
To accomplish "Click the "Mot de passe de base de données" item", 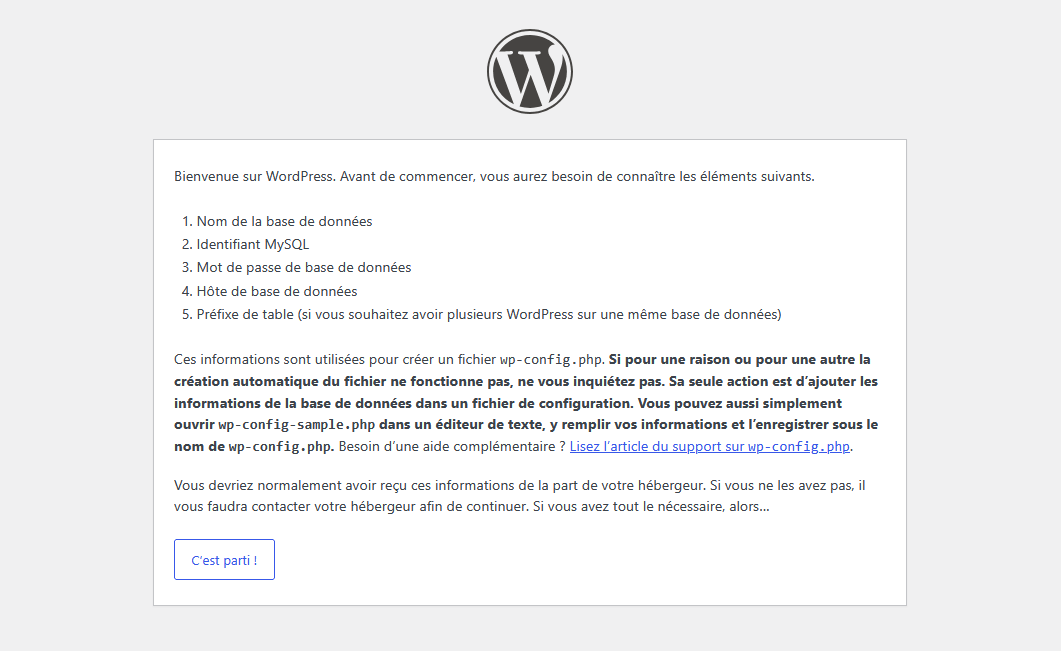I will click(304, 267).
